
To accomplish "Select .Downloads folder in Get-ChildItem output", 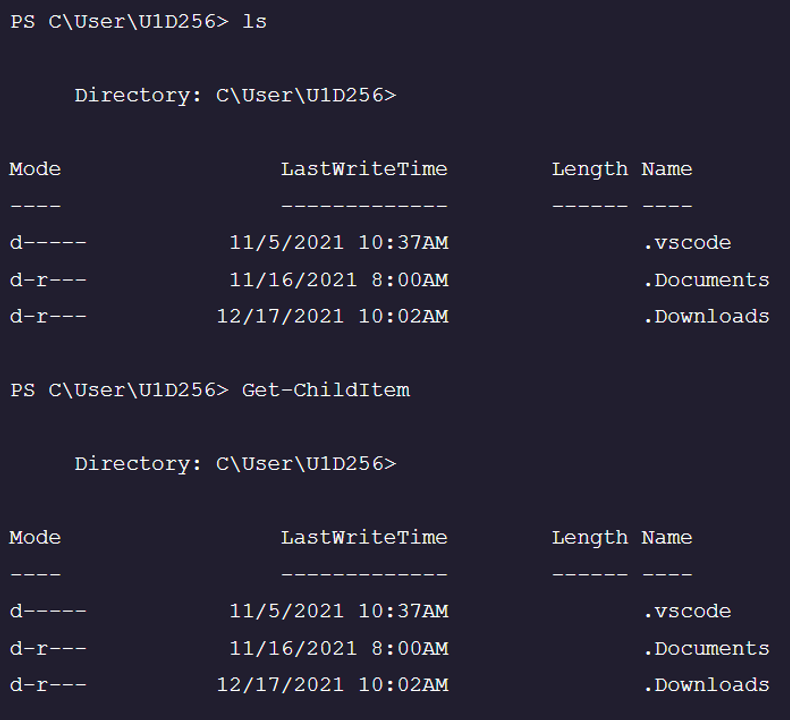I will (706, 685).
